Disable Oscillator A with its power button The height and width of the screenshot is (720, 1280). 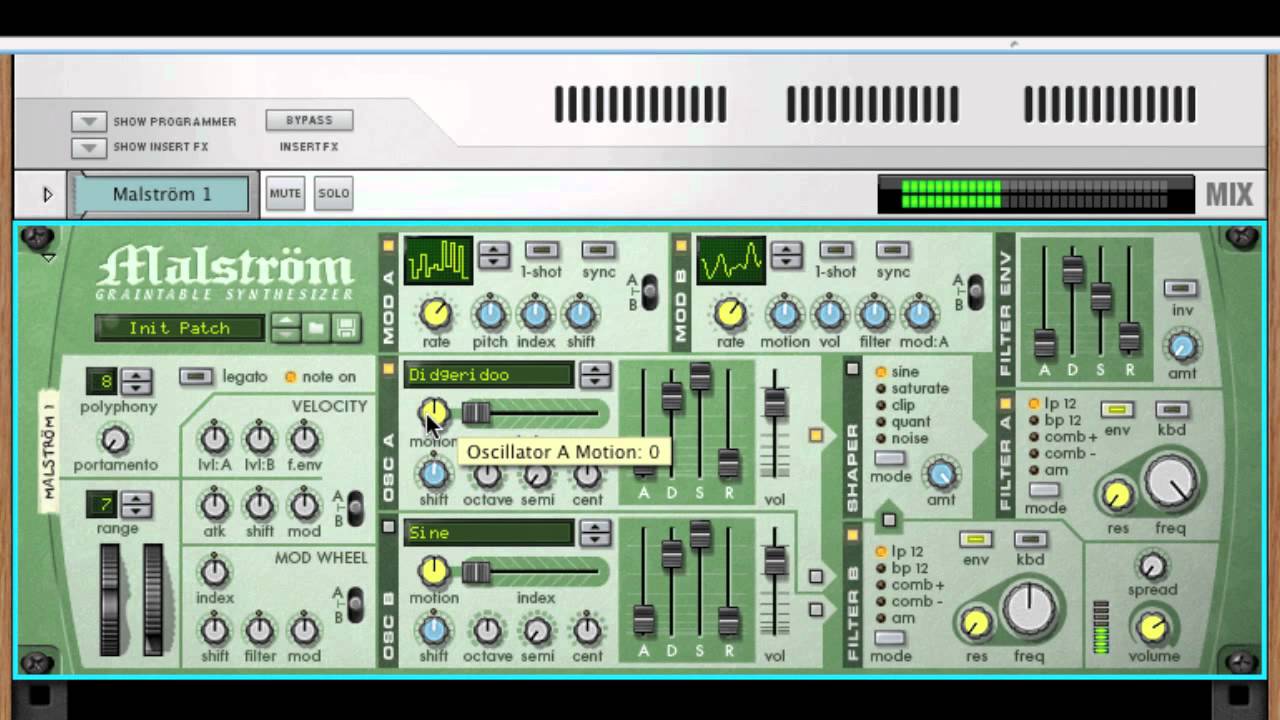(x=388, y=370)
